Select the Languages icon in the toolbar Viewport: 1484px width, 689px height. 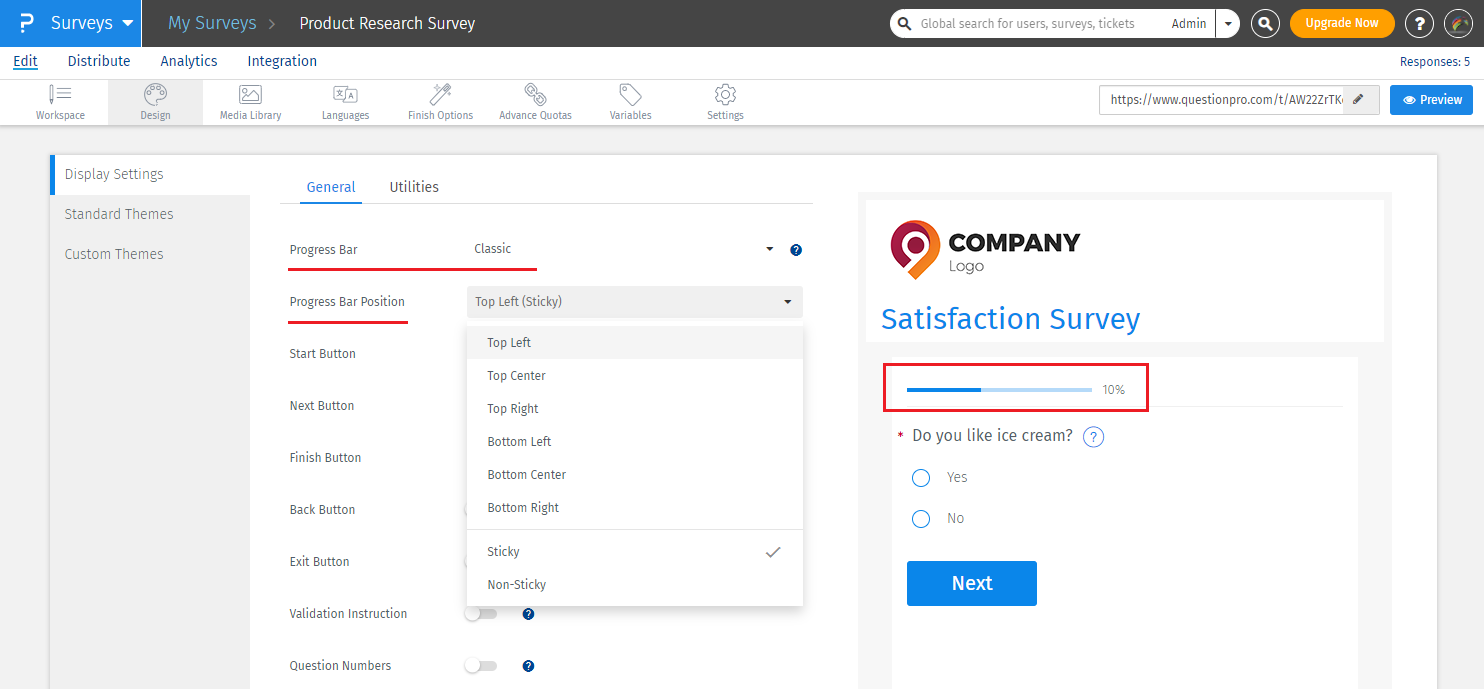345,101
